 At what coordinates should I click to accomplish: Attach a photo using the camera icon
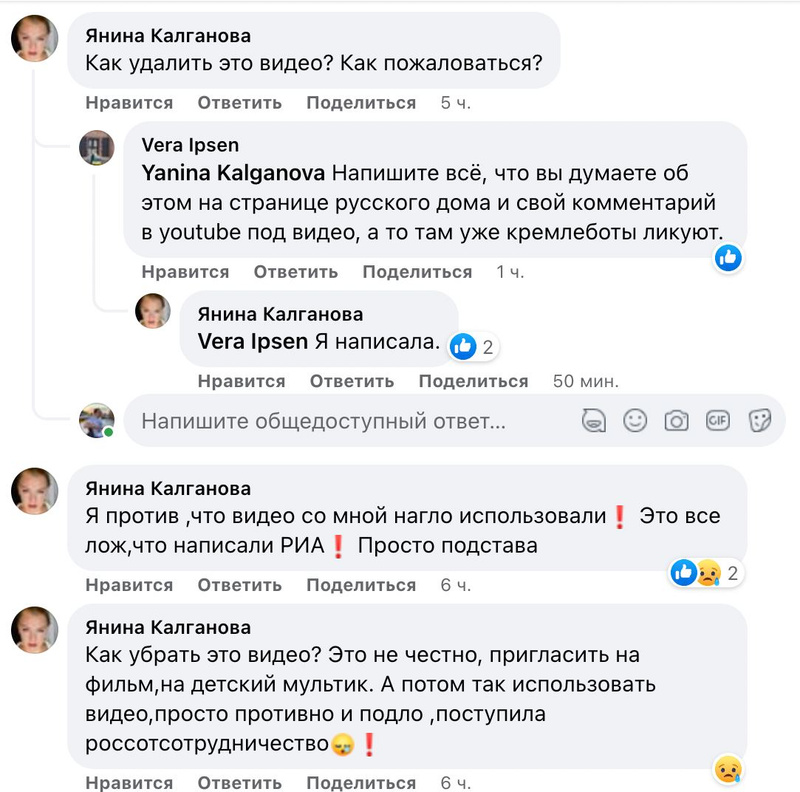point(677,421)
